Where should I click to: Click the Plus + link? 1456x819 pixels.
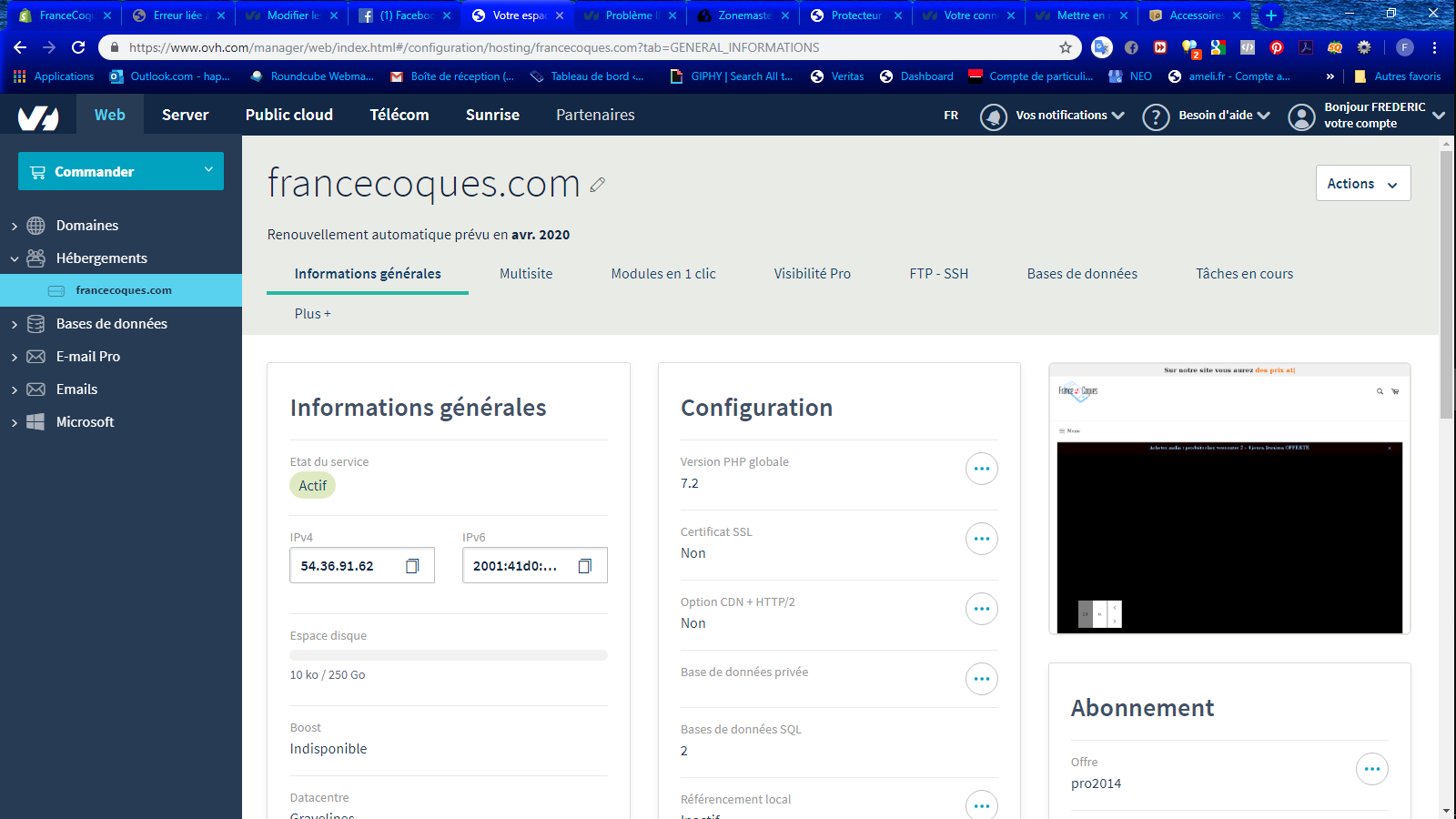tap(312, 314)
